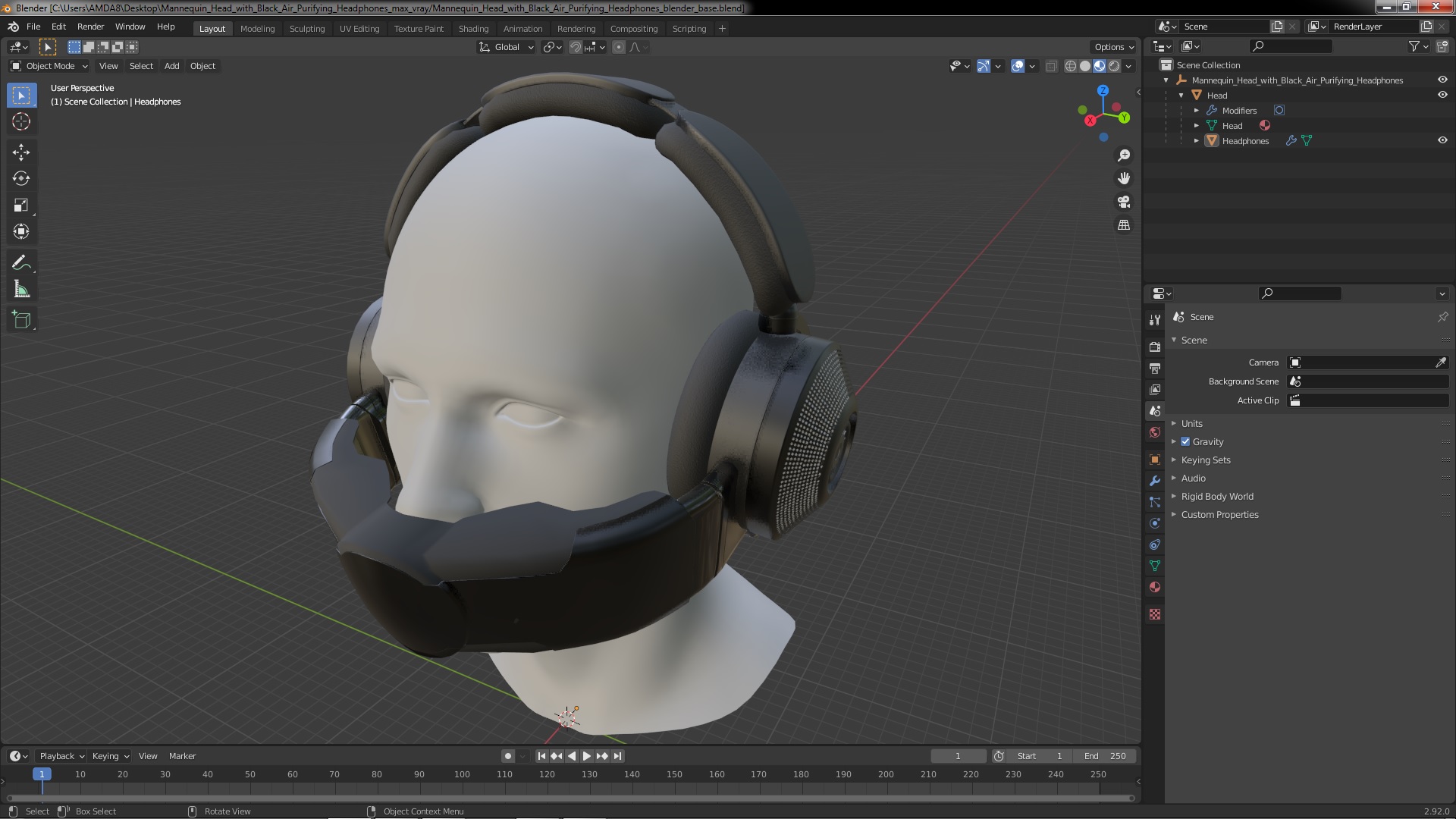1456x819 pixels.
Task: Open the Playback dropdown
Action: 61,756
